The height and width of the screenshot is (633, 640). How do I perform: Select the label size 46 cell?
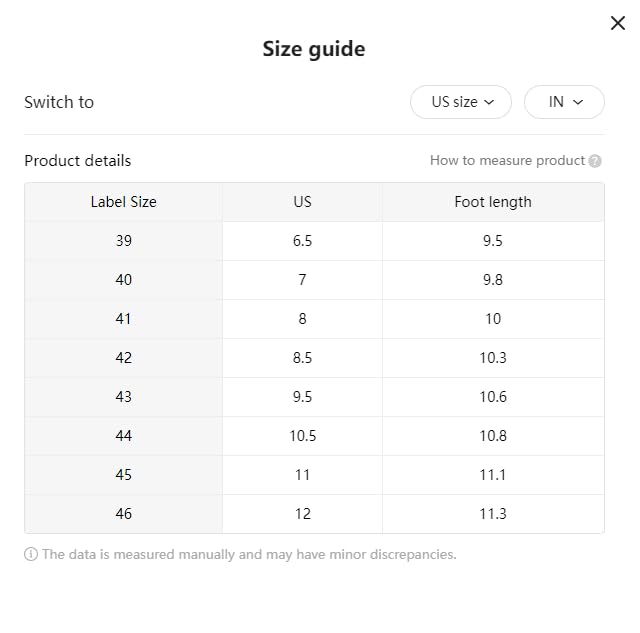point(124,514)
